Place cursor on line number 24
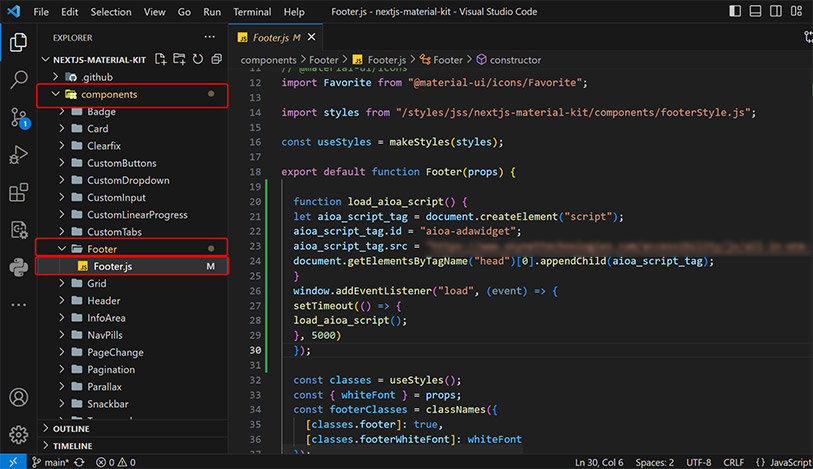813x469 pixels. coord(255,261)
